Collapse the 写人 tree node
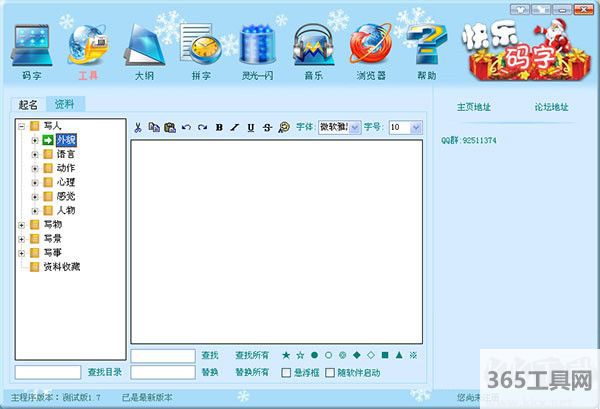600x409 pixels. coord(22,126)
